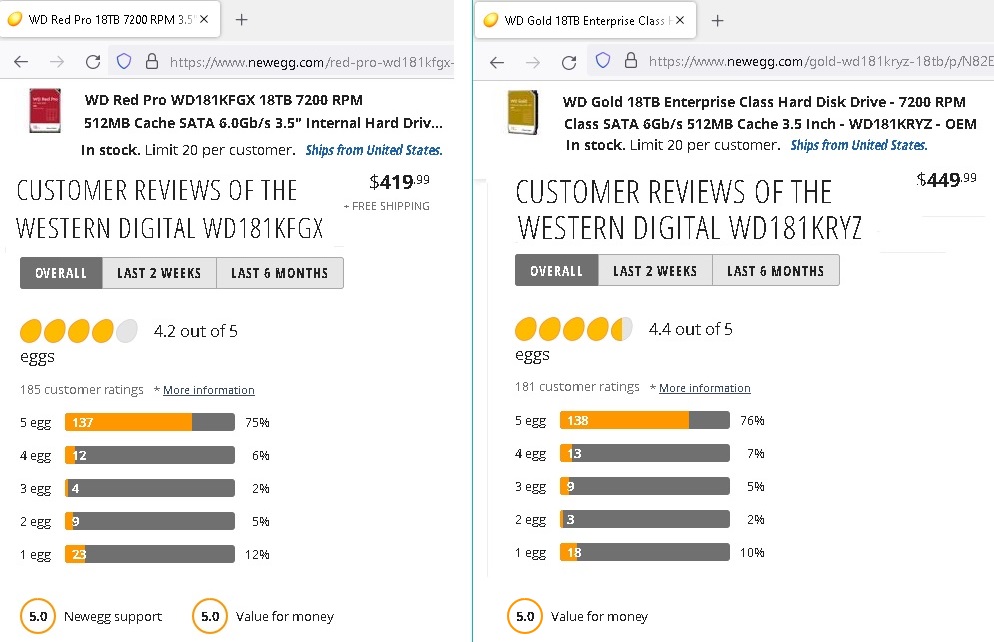This screenshot has width=994, height=642.
Task: Reload the WD Red Pro page
Action: point(93,61)
